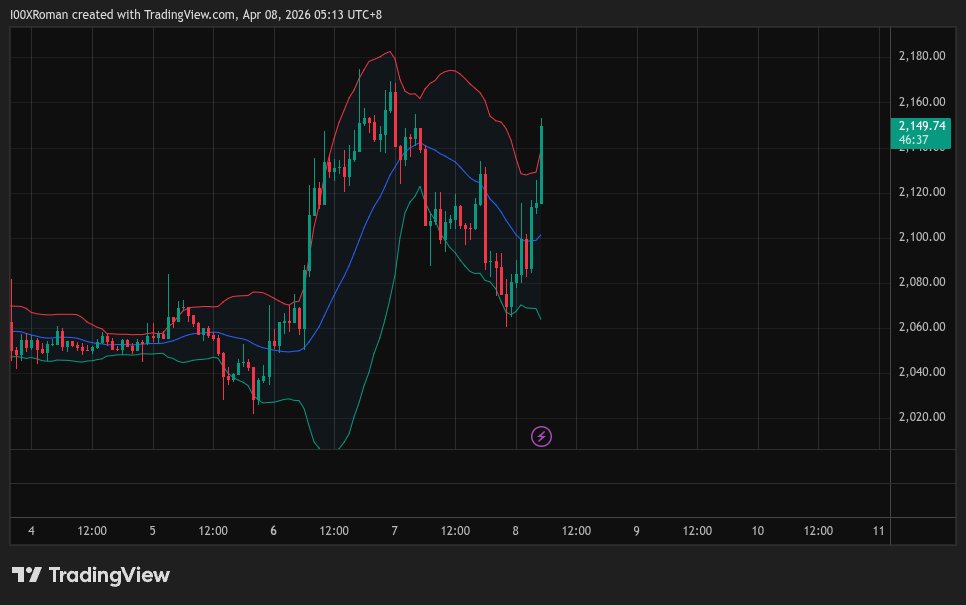Click the TradingView logo mark at bottom left
Image resolution: width=966 pixels, height=605 pixels.
click(x=26, y=575)
